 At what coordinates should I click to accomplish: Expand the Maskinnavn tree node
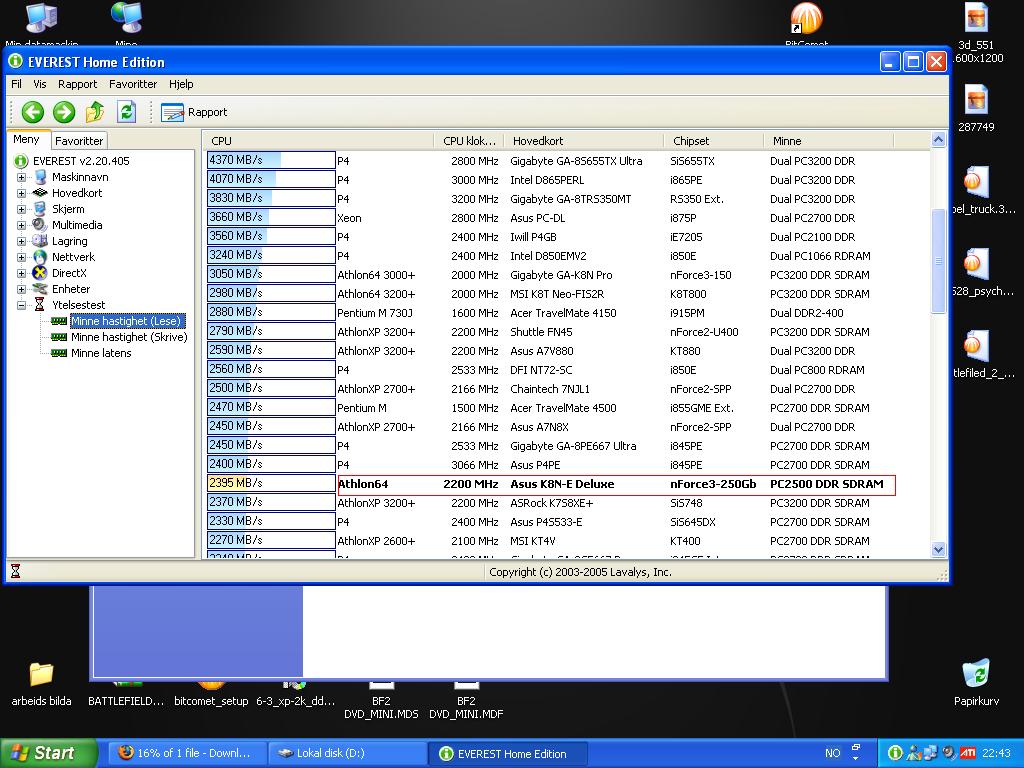[x=22, y=177]
